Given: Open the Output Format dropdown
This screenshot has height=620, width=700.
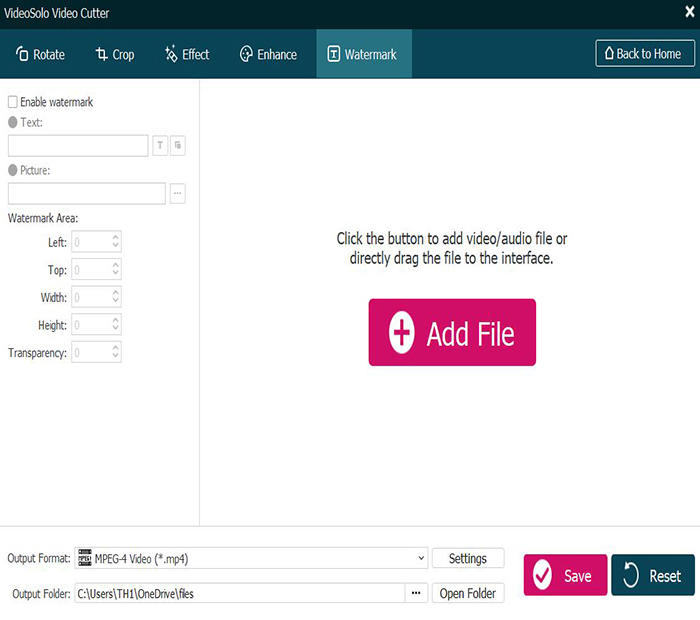Looking at the screenshot, I should point(251,558).
